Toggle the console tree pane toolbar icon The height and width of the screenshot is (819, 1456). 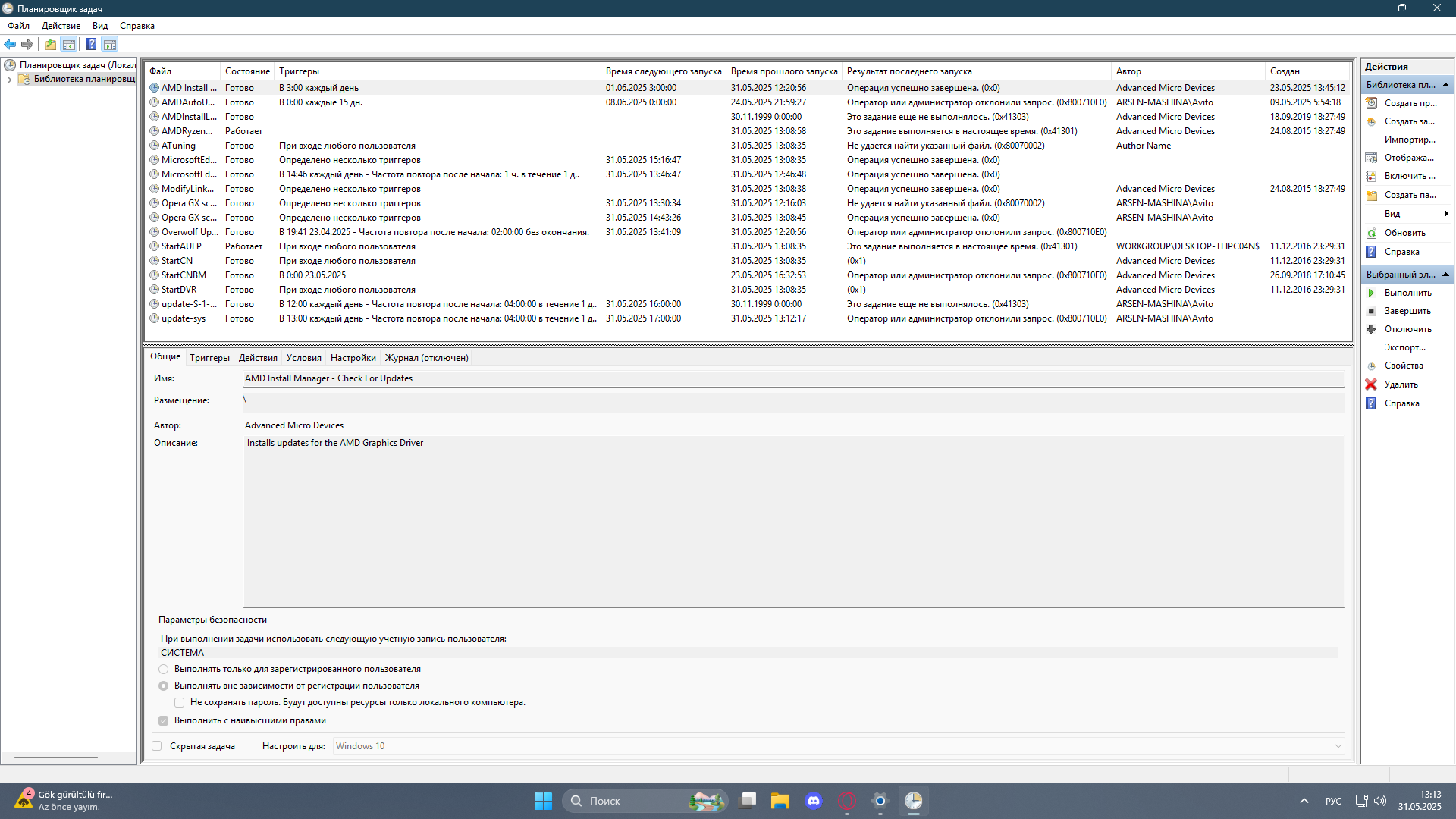69,45
